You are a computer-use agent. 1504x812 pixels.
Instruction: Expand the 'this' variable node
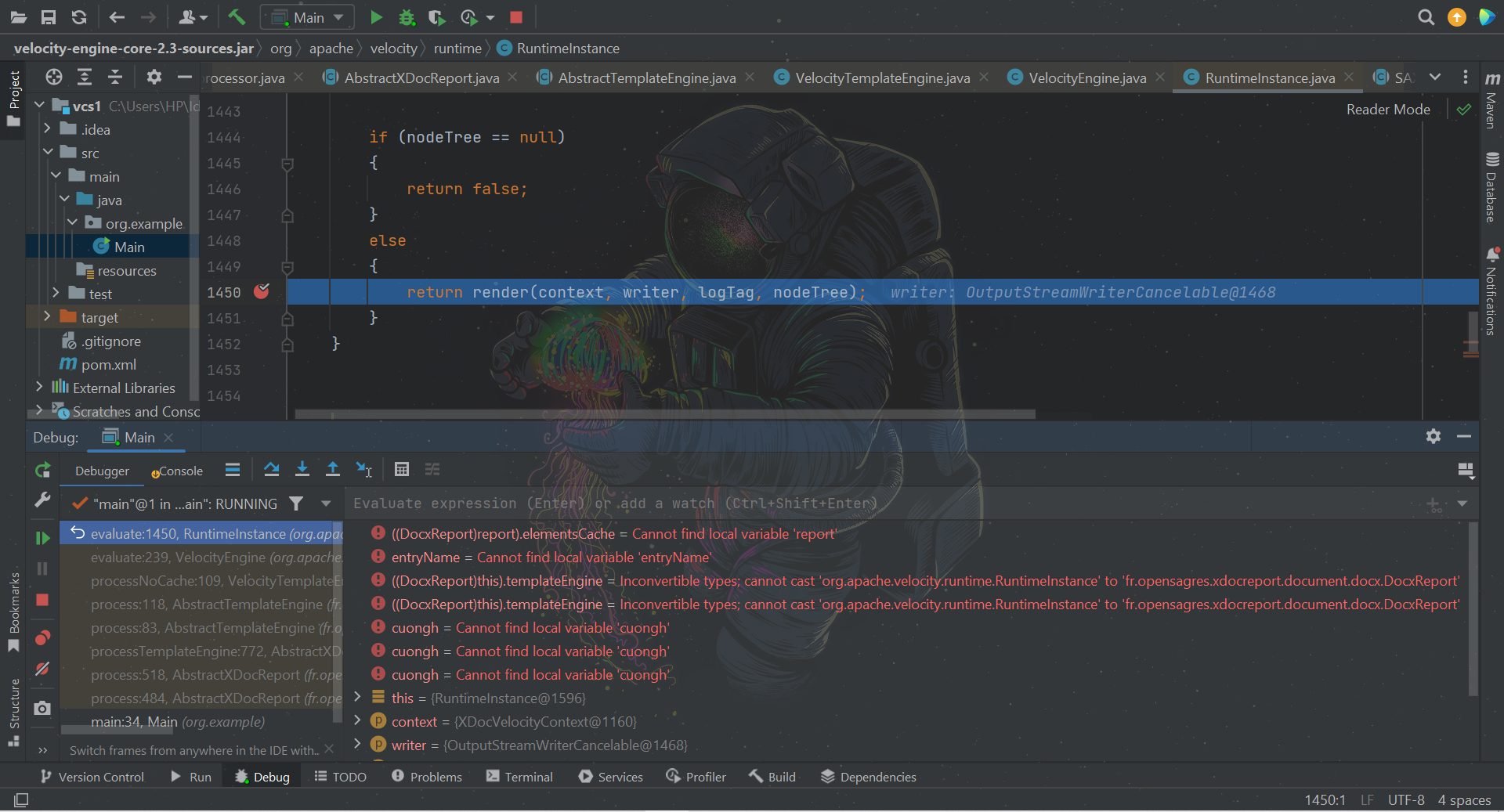pos(358,697)
